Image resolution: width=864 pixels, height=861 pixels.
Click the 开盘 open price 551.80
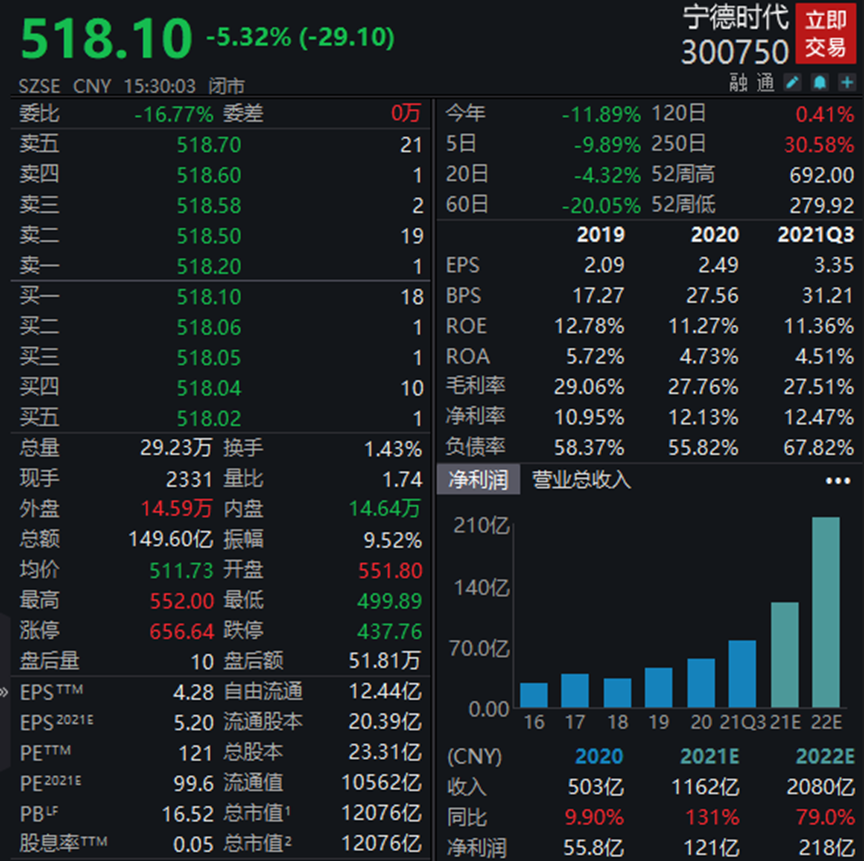(x=390, y=570)
